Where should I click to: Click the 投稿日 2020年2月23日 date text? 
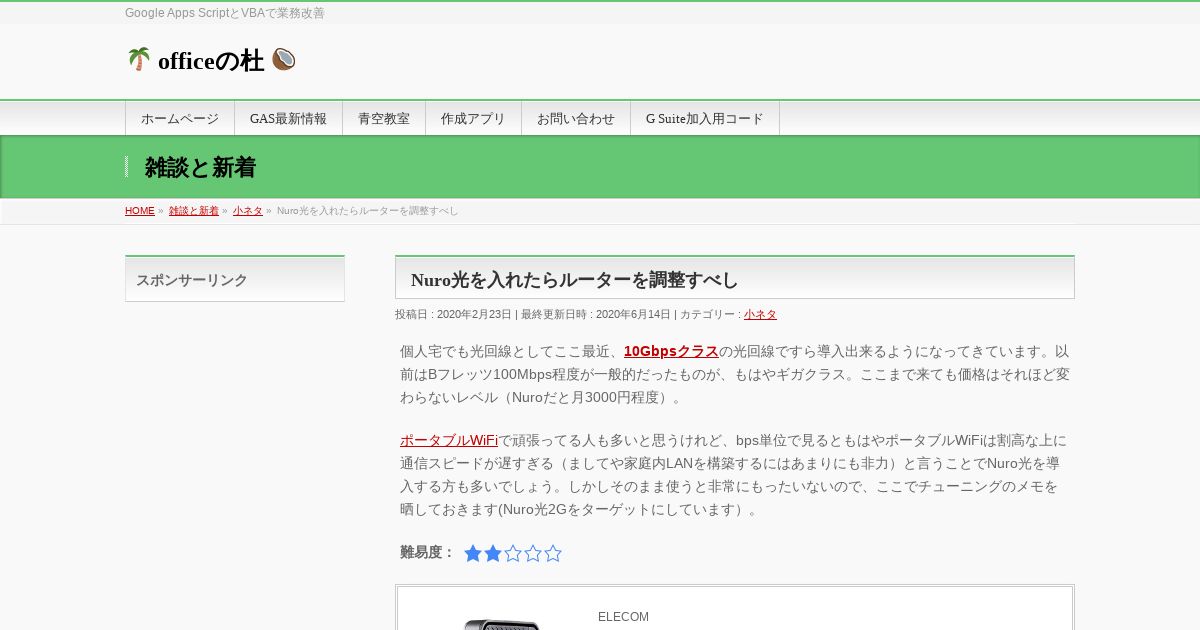[x=453, y=314]
